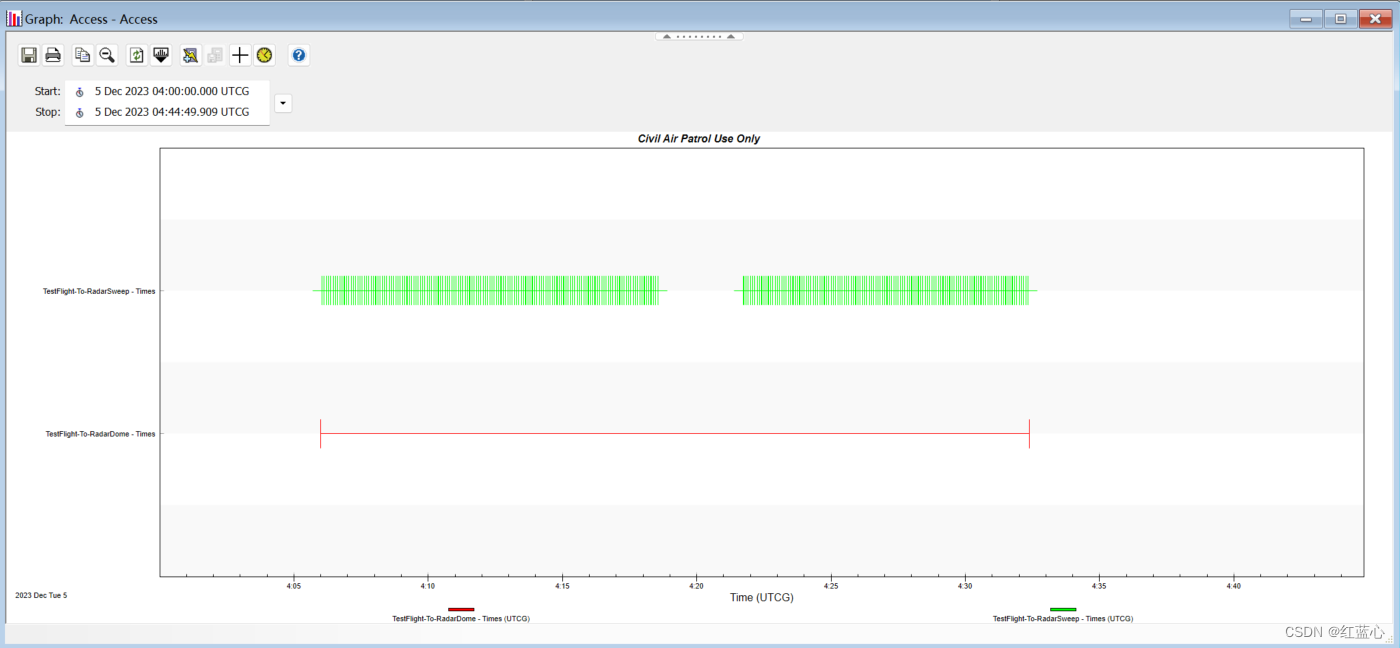Viewport: 1400px width, 648px height.
Task: Click the 'TestFlight-To-RadarSweep - Times (UTCG)' legend text
Action: [x=1063, y=619]
